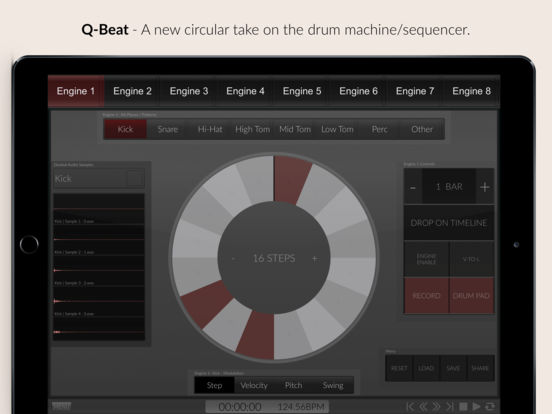Switch to the Engine 1 tab
The width and height of the screenshot is (552, 414).
coord(76,91)
